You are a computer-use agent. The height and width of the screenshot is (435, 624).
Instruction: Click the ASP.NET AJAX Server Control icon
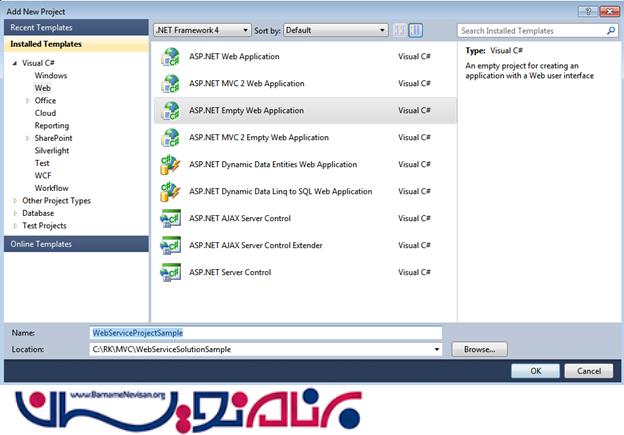[x=171, y=218]
